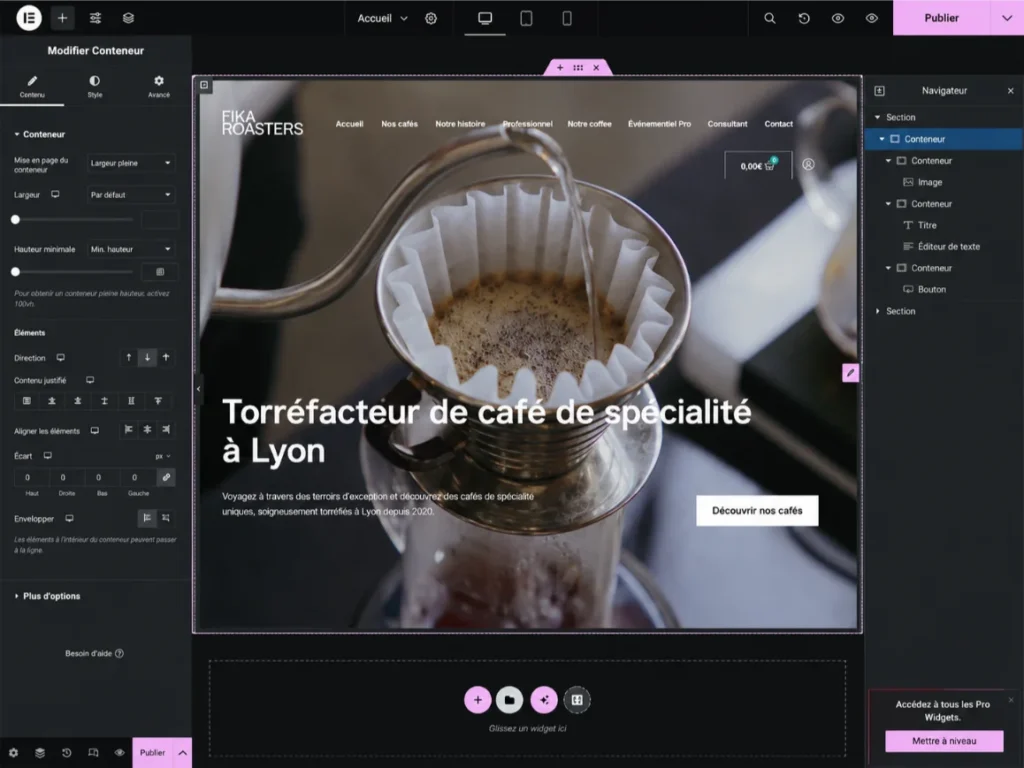
Task: Open Par défaut width dropdown
Action: 131,195
